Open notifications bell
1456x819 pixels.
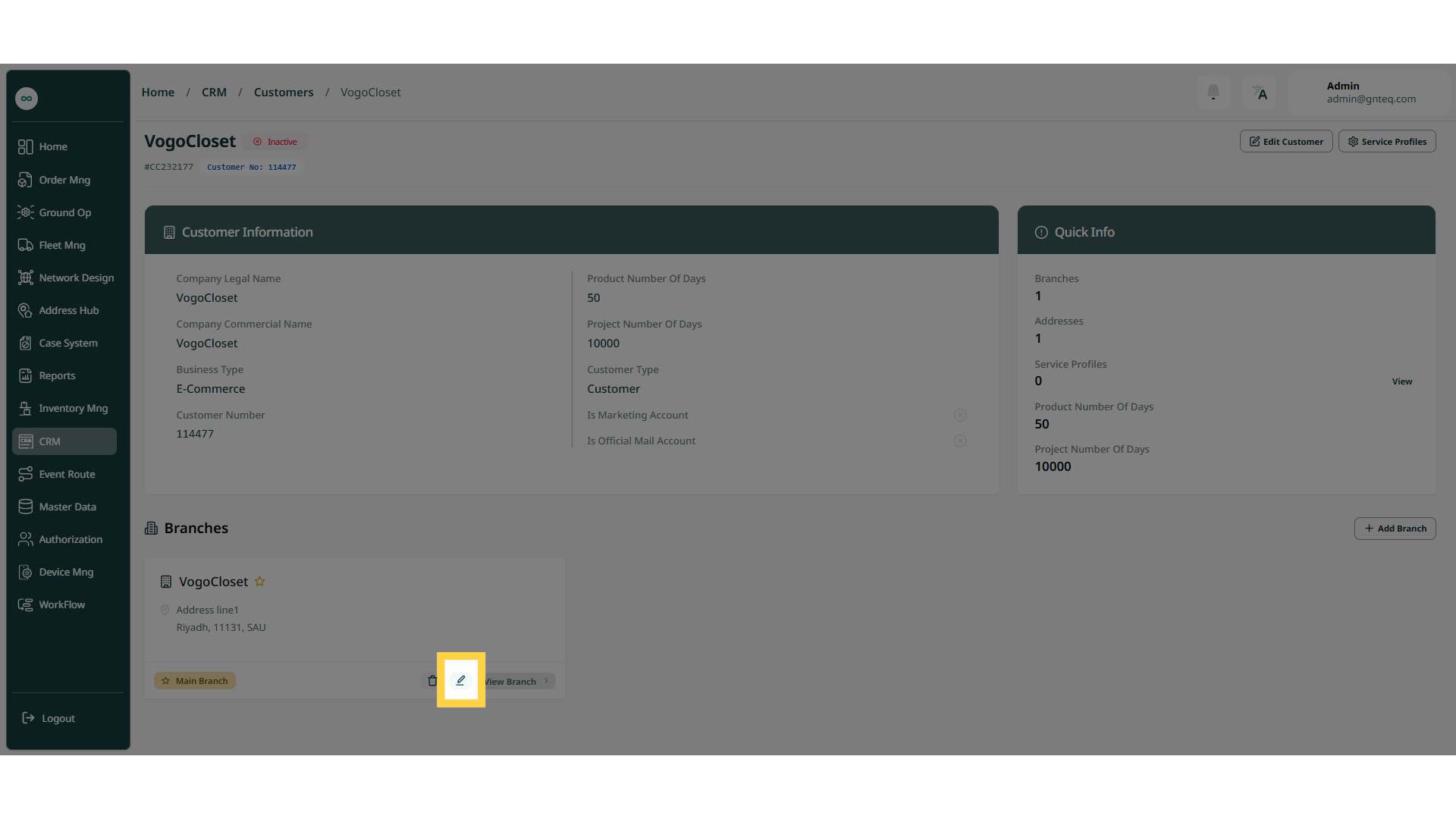coord(1213,93)
